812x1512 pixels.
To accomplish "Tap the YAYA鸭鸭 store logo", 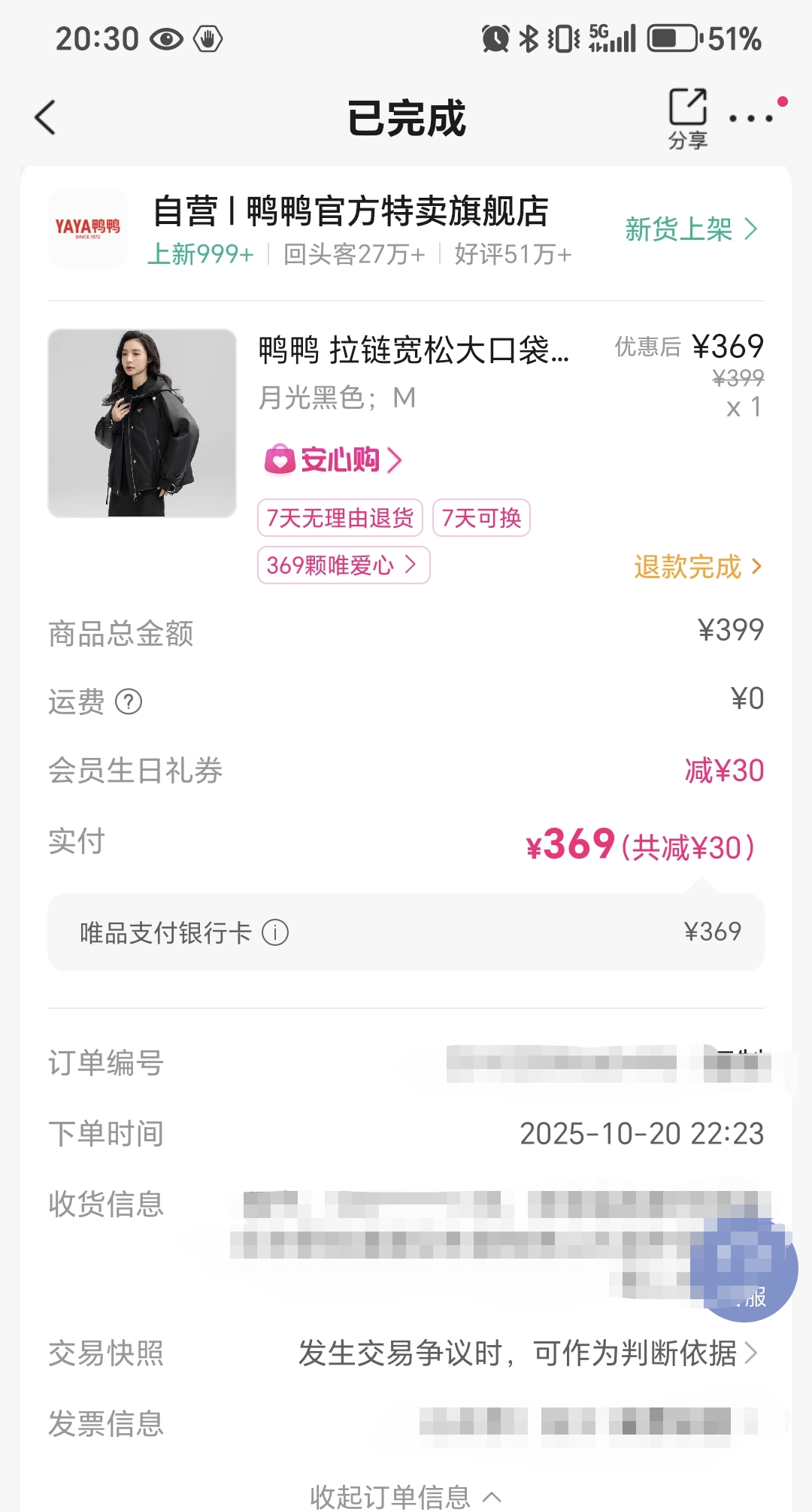I will (x=88, y=229).
